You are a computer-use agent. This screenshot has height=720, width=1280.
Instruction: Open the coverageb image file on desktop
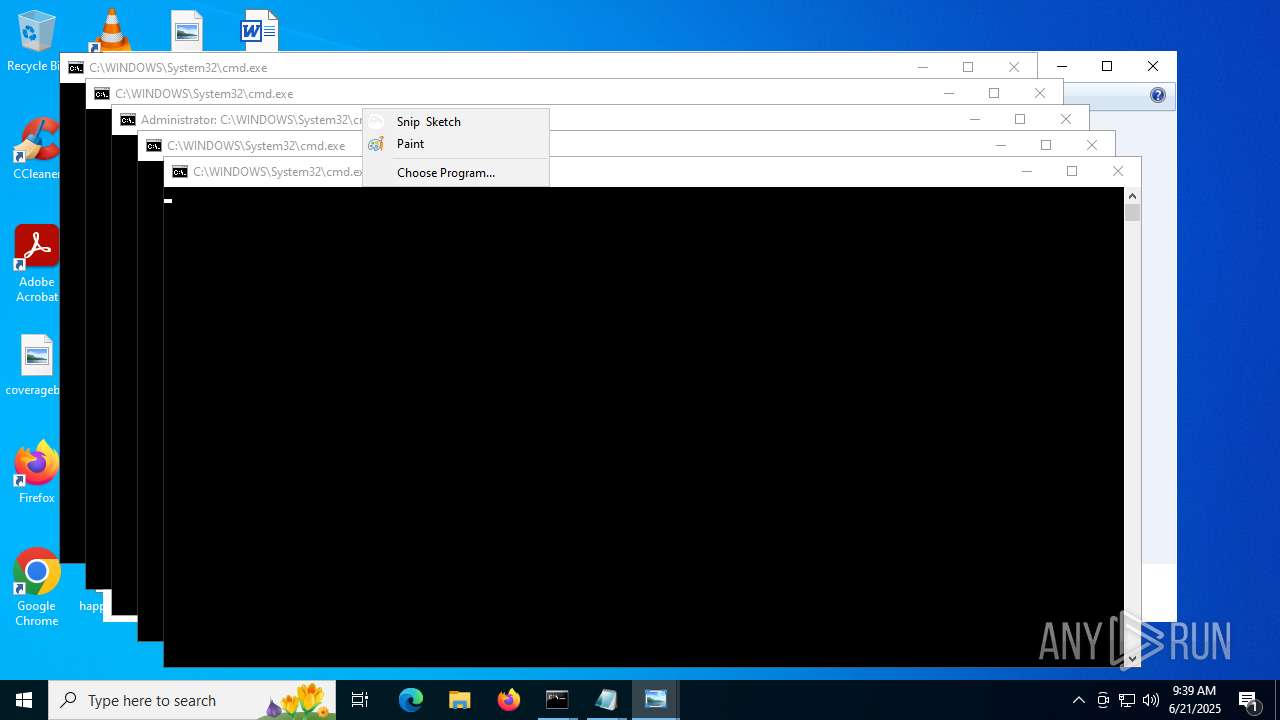(36, 365)
